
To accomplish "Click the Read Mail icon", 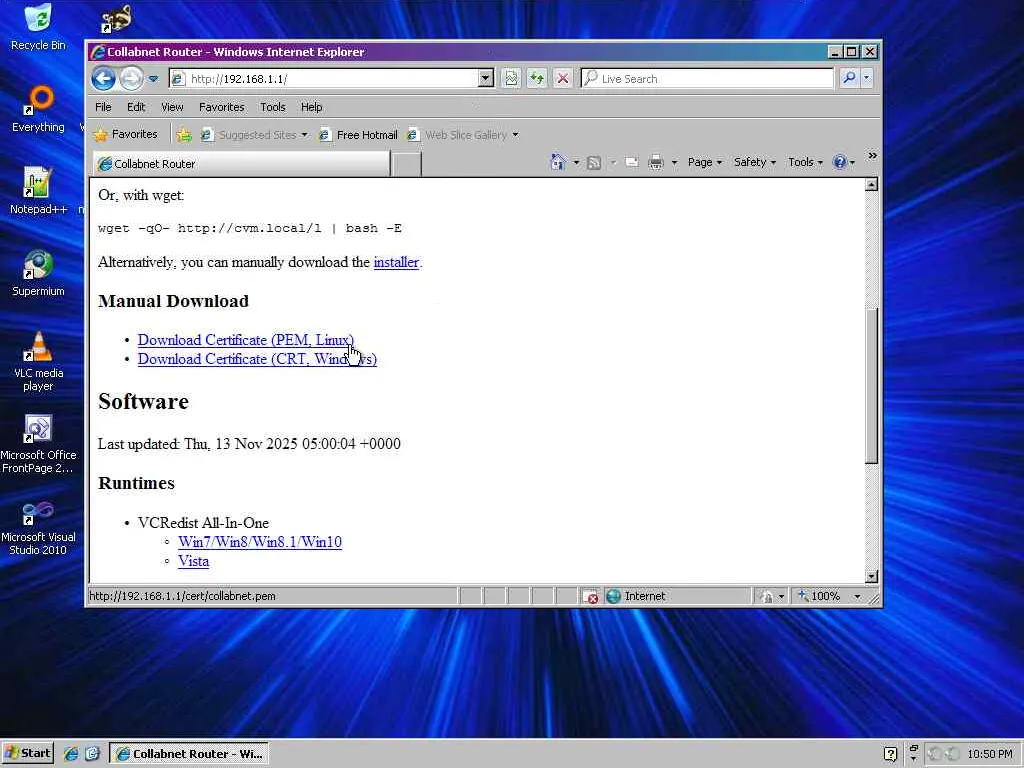I will pyautogui.click(x=632, y=162).
